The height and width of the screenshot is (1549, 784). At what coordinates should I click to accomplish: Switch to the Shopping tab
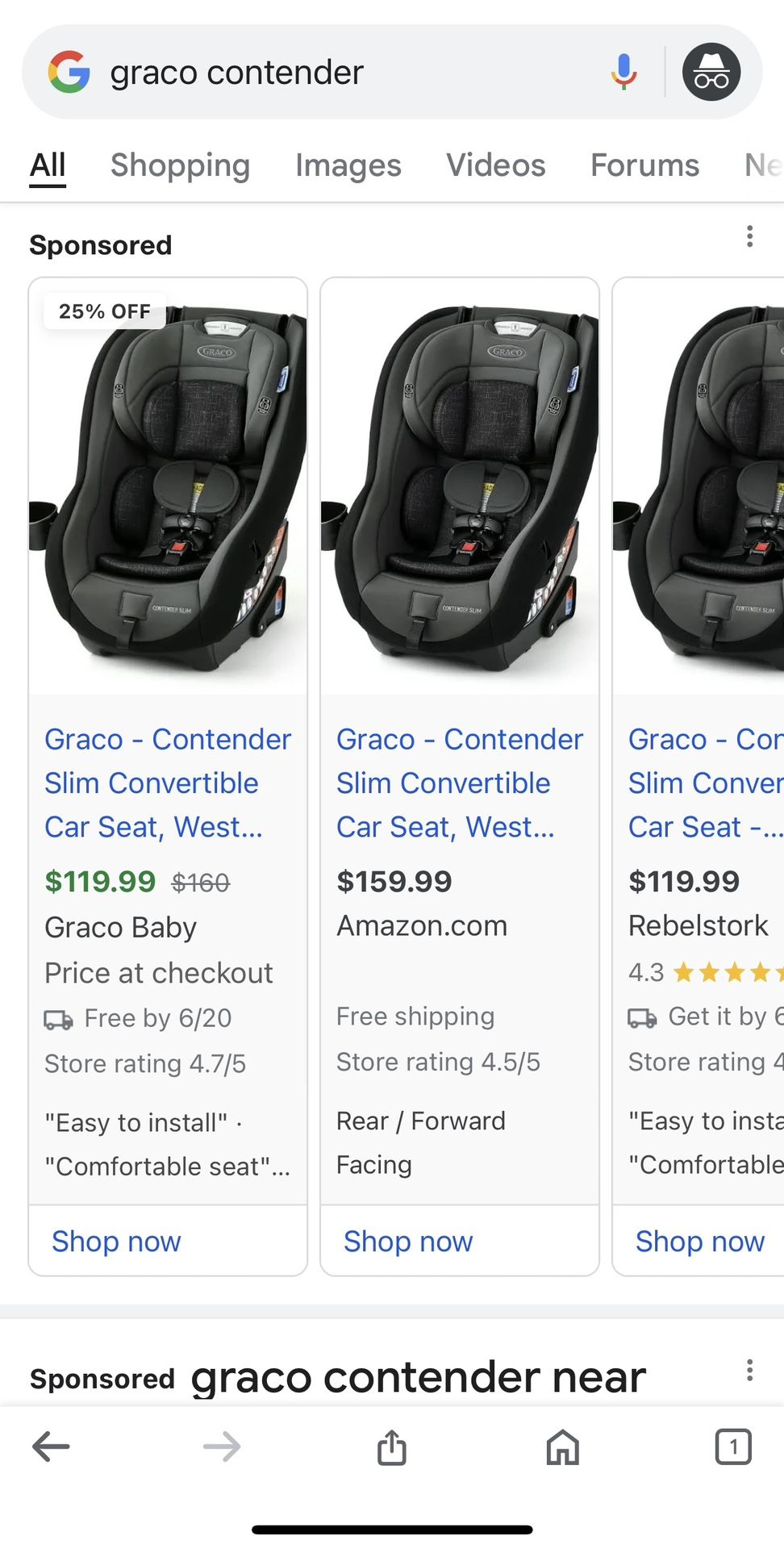click(x=180, y=165)
